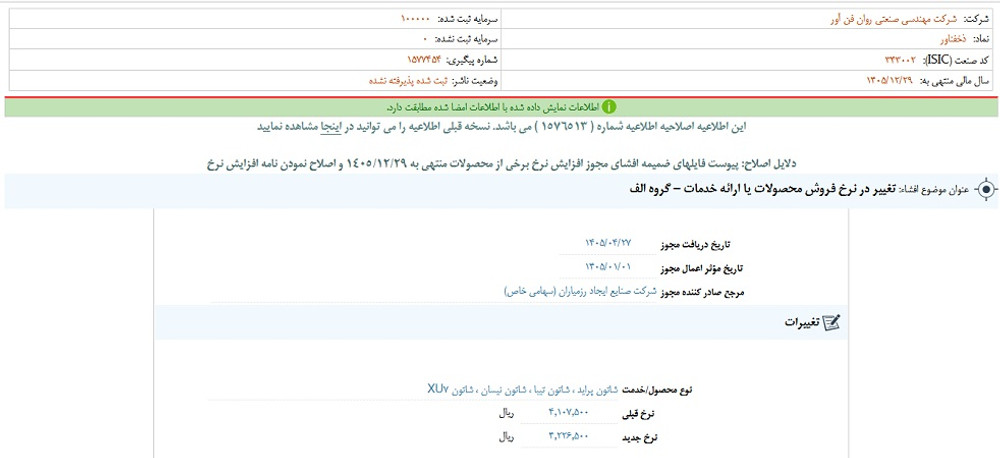1000x458 pixels.
Task: Click the tracking number ۱۵۷۷۴۵۴
Action: click(x=425, y=60)
